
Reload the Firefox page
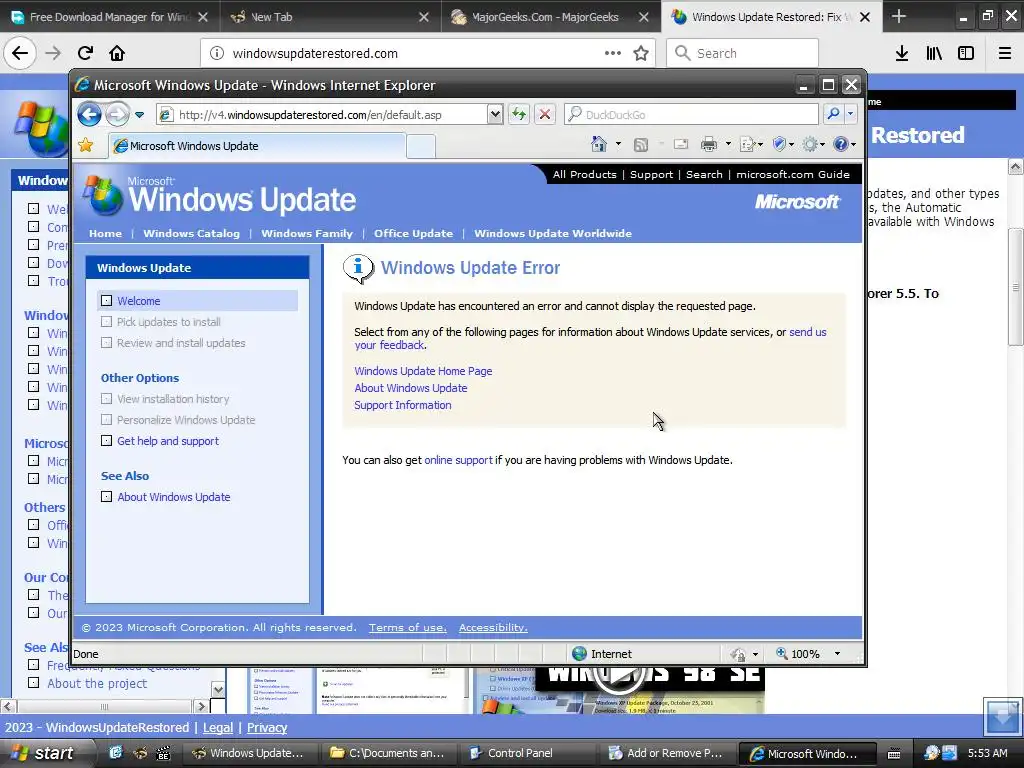tap(85, 53)
